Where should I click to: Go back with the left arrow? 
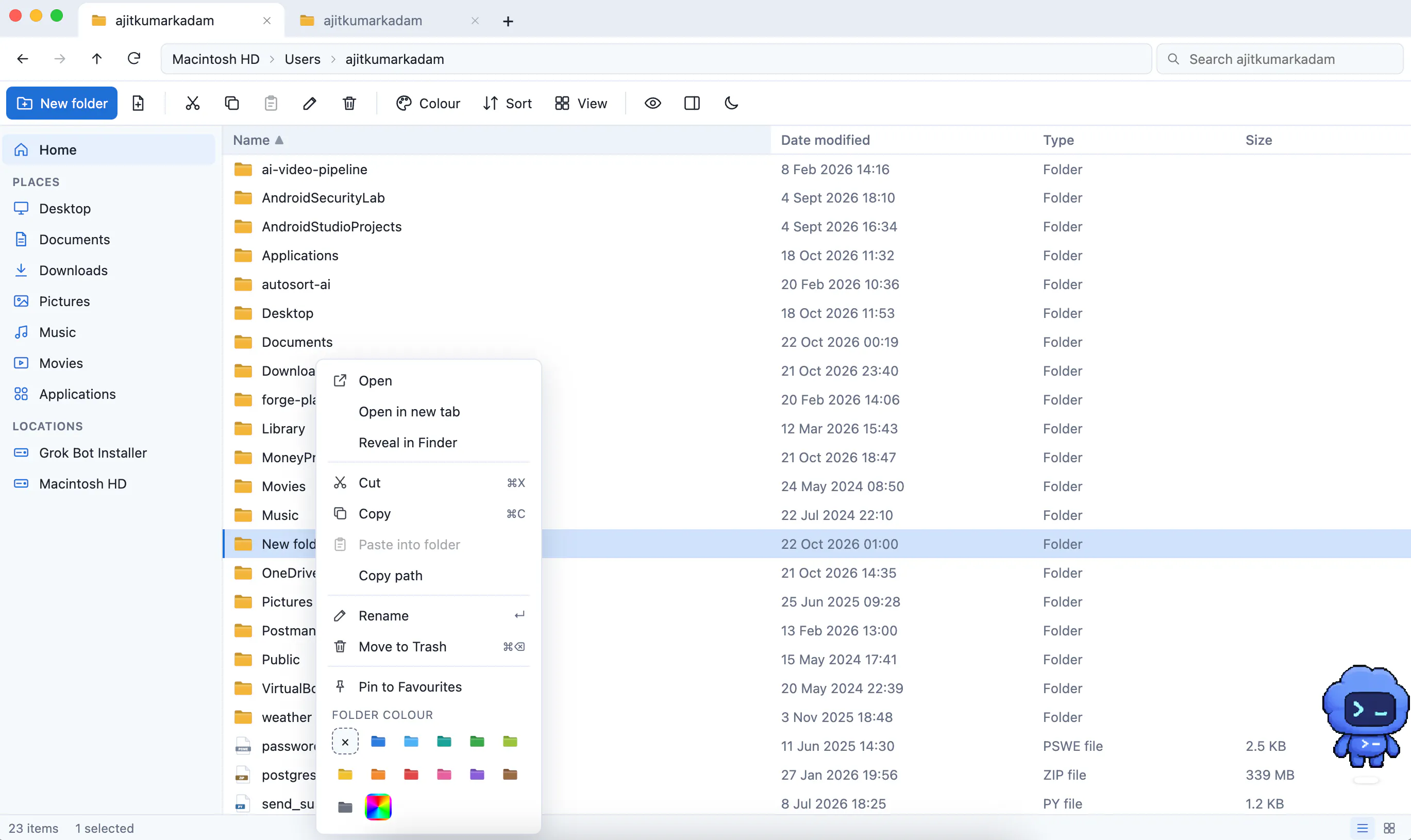click(23, 59)
